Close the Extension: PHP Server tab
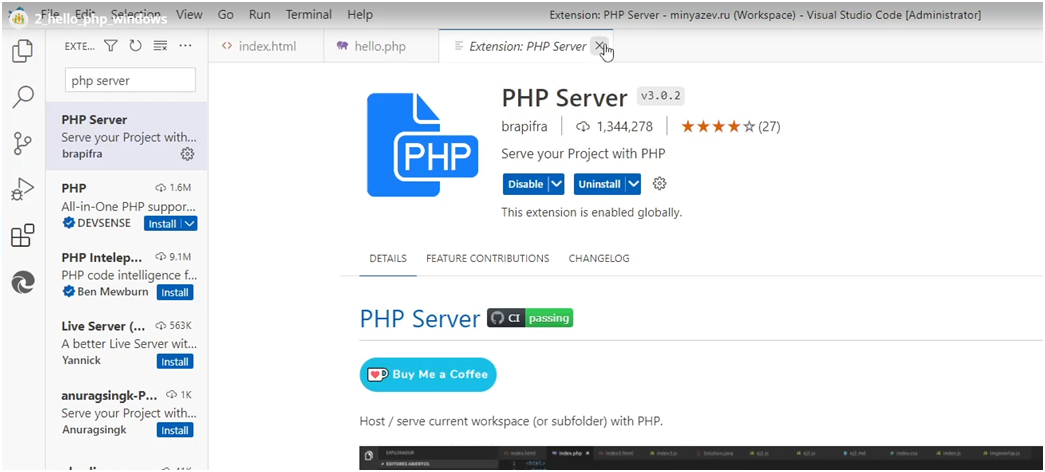 (x=599, y=45)
